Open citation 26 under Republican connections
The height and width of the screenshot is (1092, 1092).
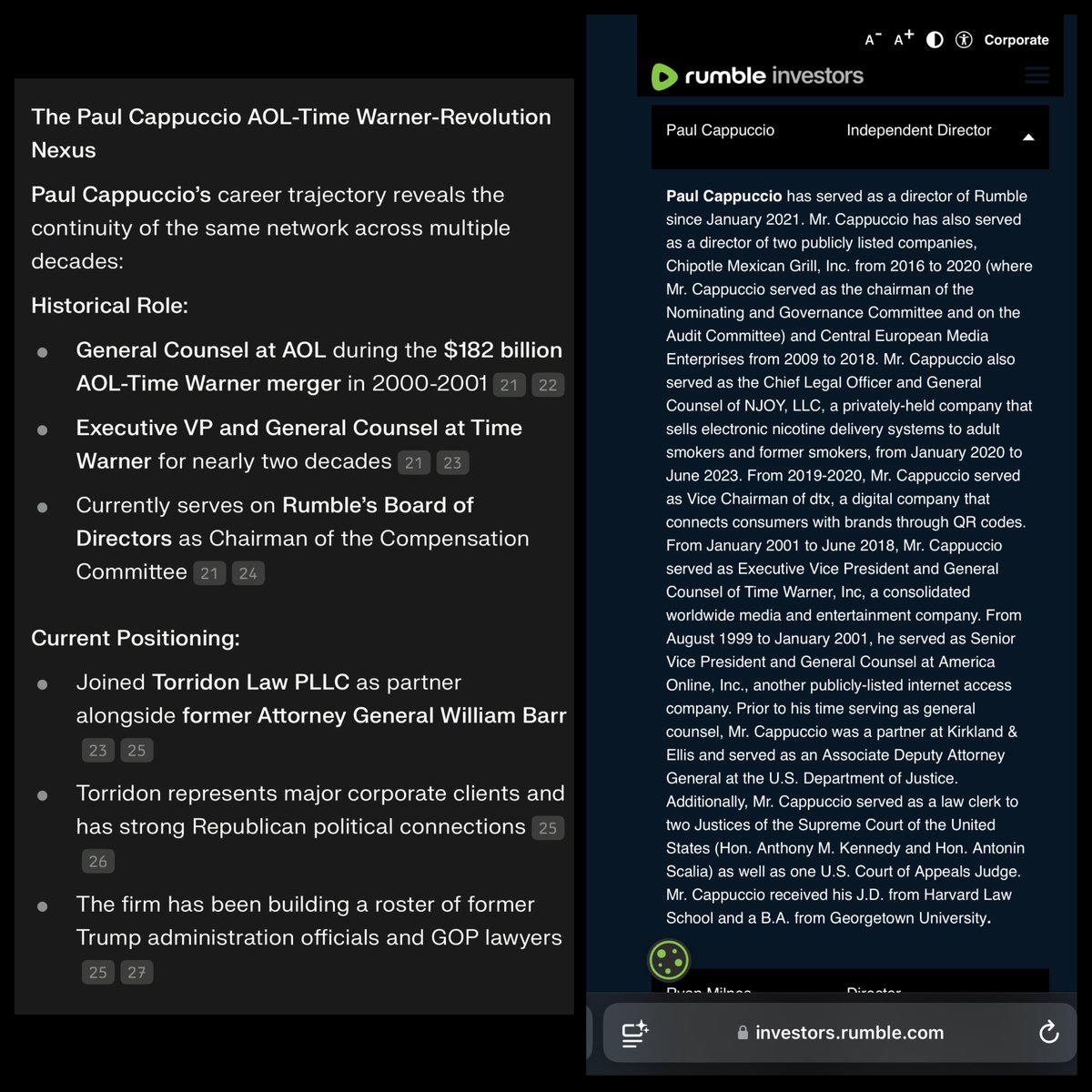click(x=98, y=861)
